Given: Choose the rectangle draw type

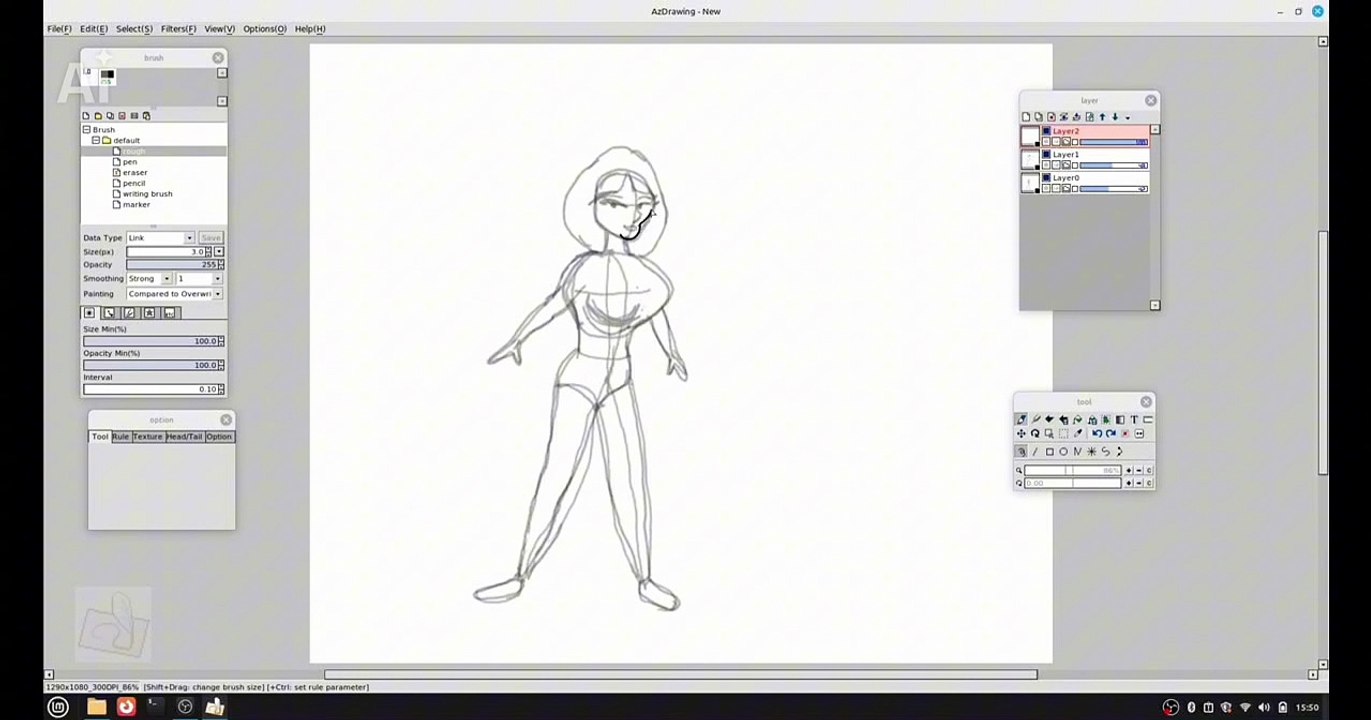Looking at the screenshot, I should coord(1049,452).
